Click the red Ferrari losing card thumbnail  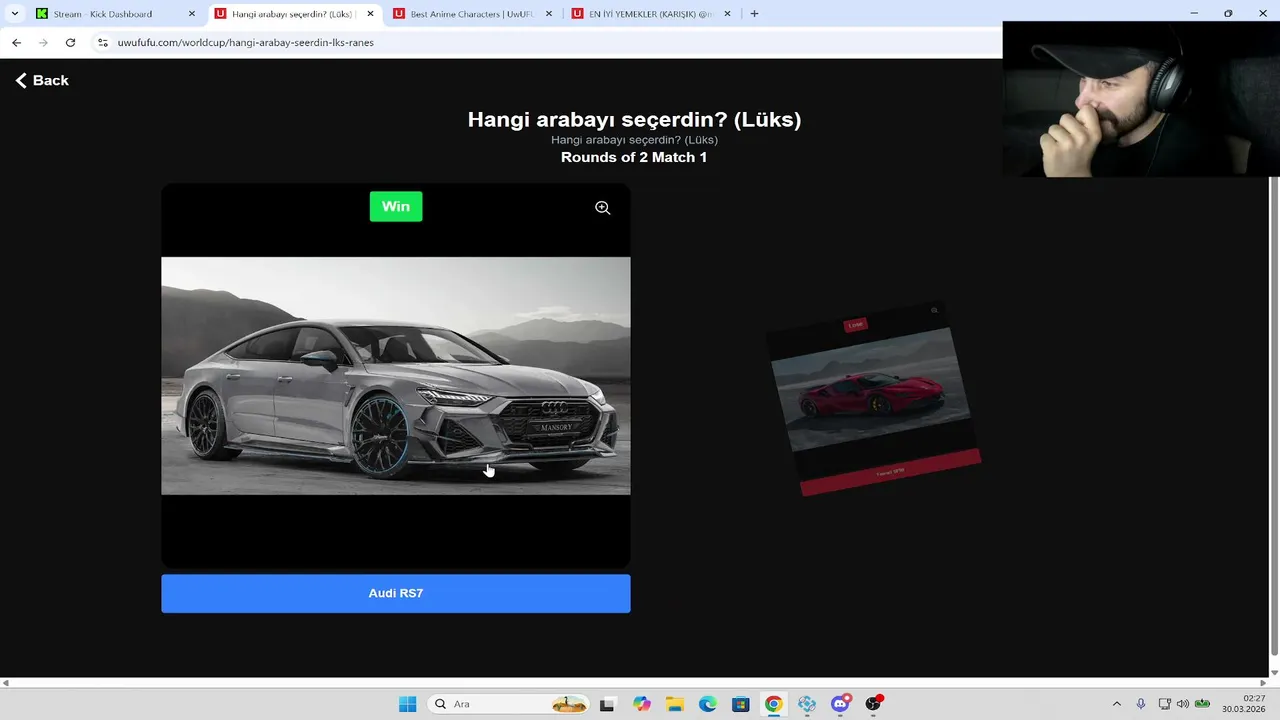point(872,400)
